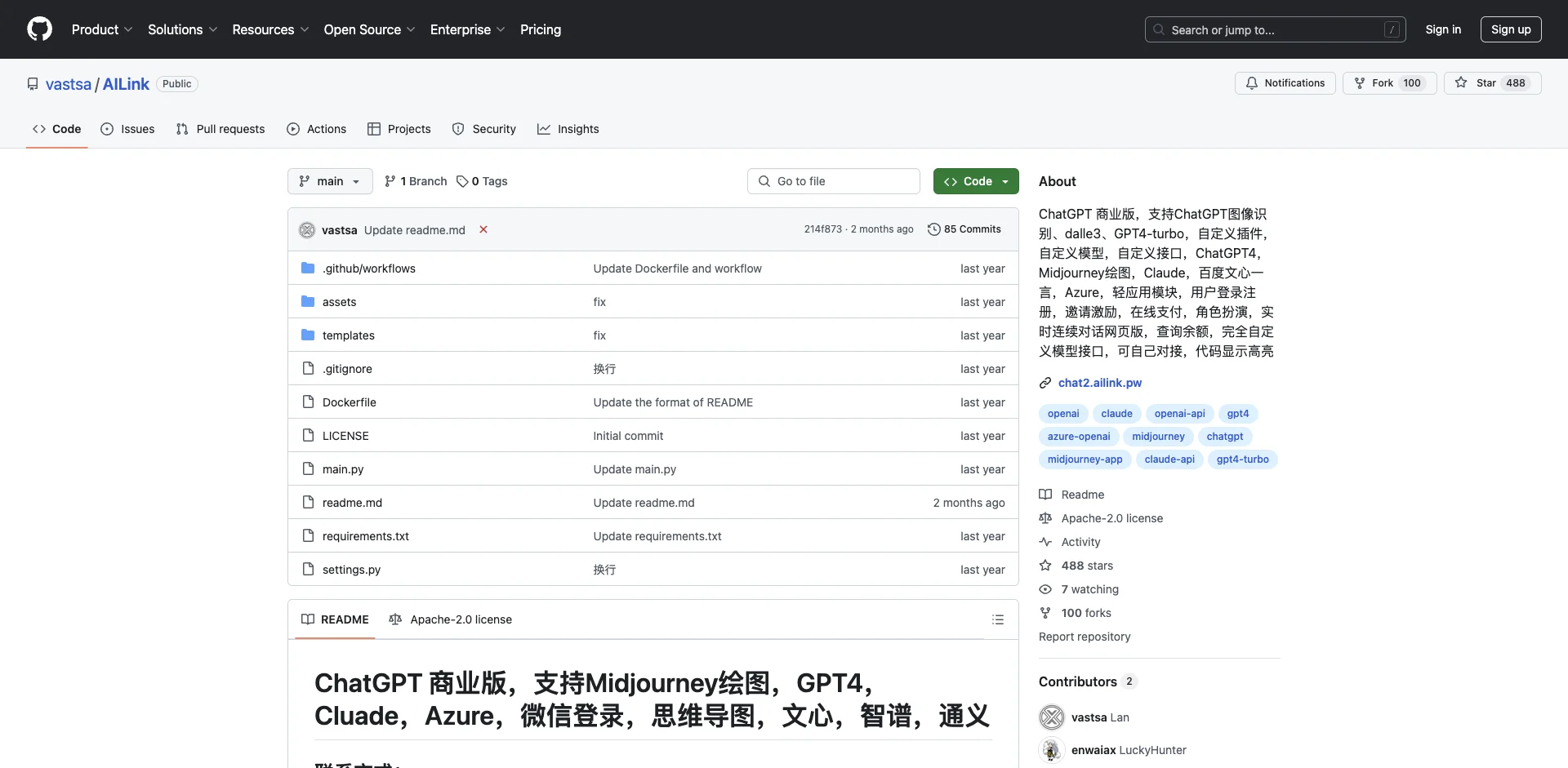Click the GitHub logo home icon
This screenshot has width=1568, height=768.
39,29
